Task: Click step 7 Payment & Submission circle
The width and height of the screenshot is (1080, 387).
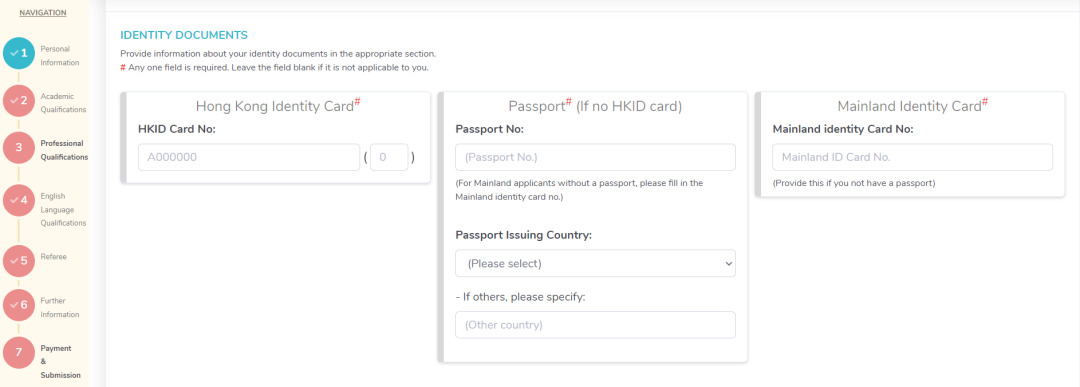Action: (x=19, y=353)
